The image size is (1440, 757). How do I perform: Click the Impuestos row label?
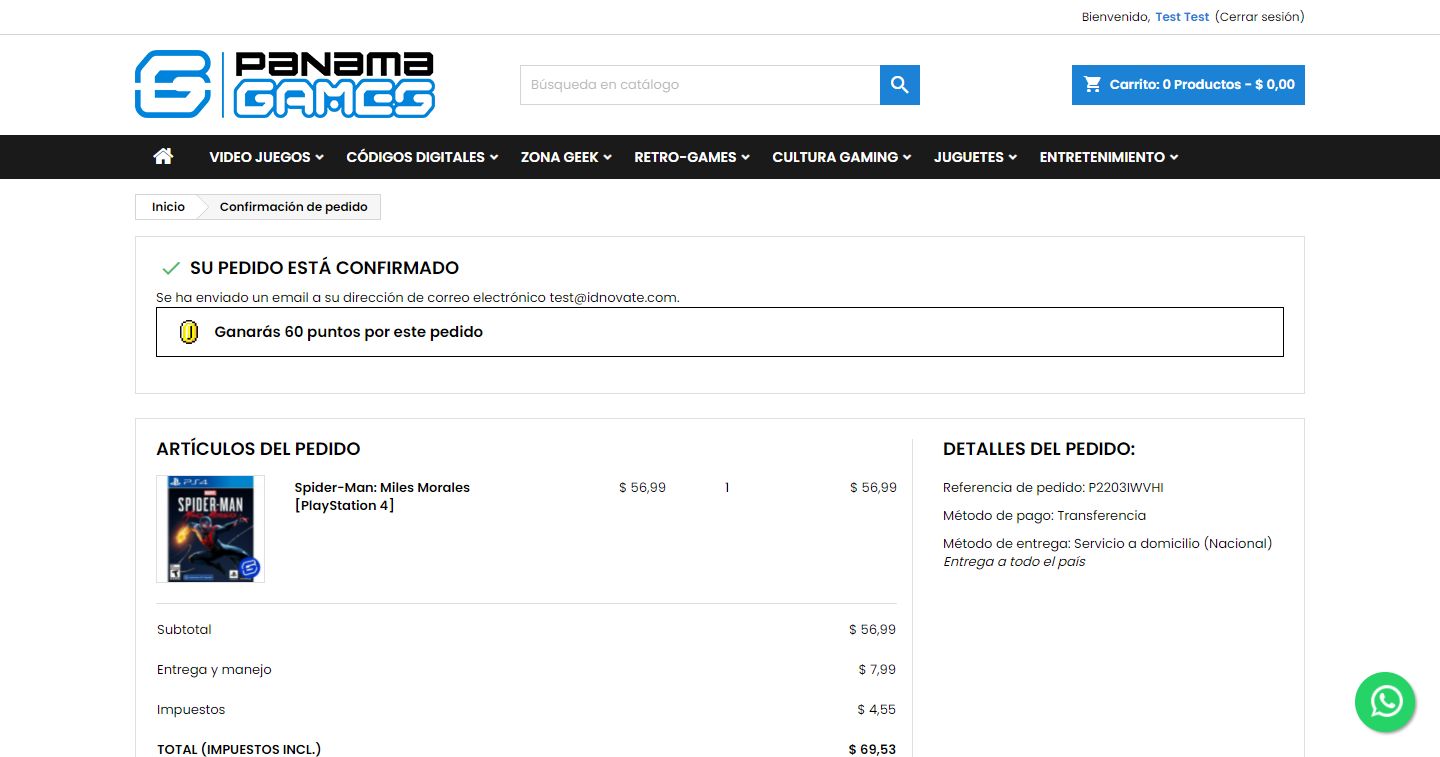pyautogui.click(x=191, y=710)
